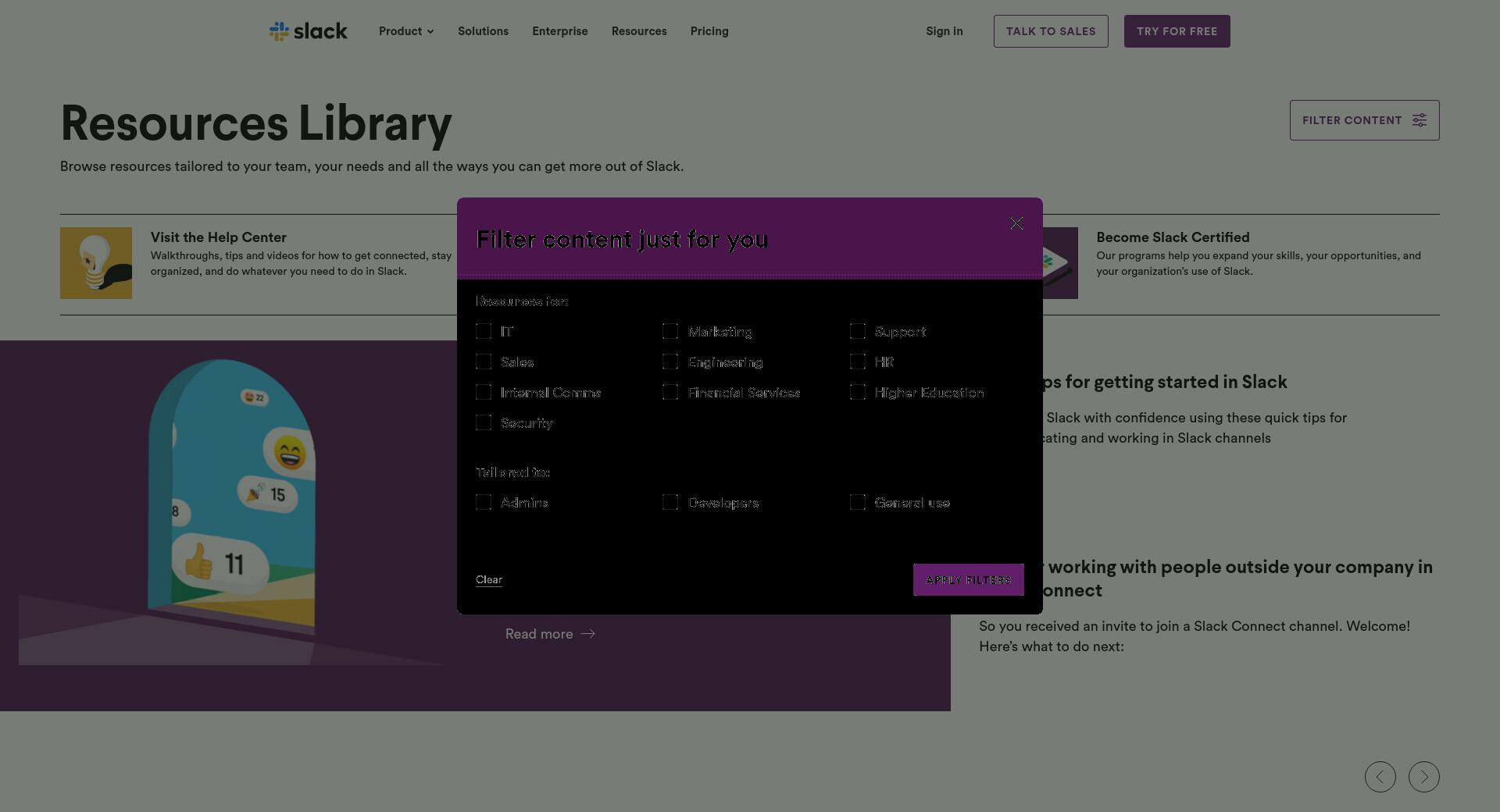The image size is (1500, 812).
Task: Click the Clear filters link
Action: (x=489, y=579)
